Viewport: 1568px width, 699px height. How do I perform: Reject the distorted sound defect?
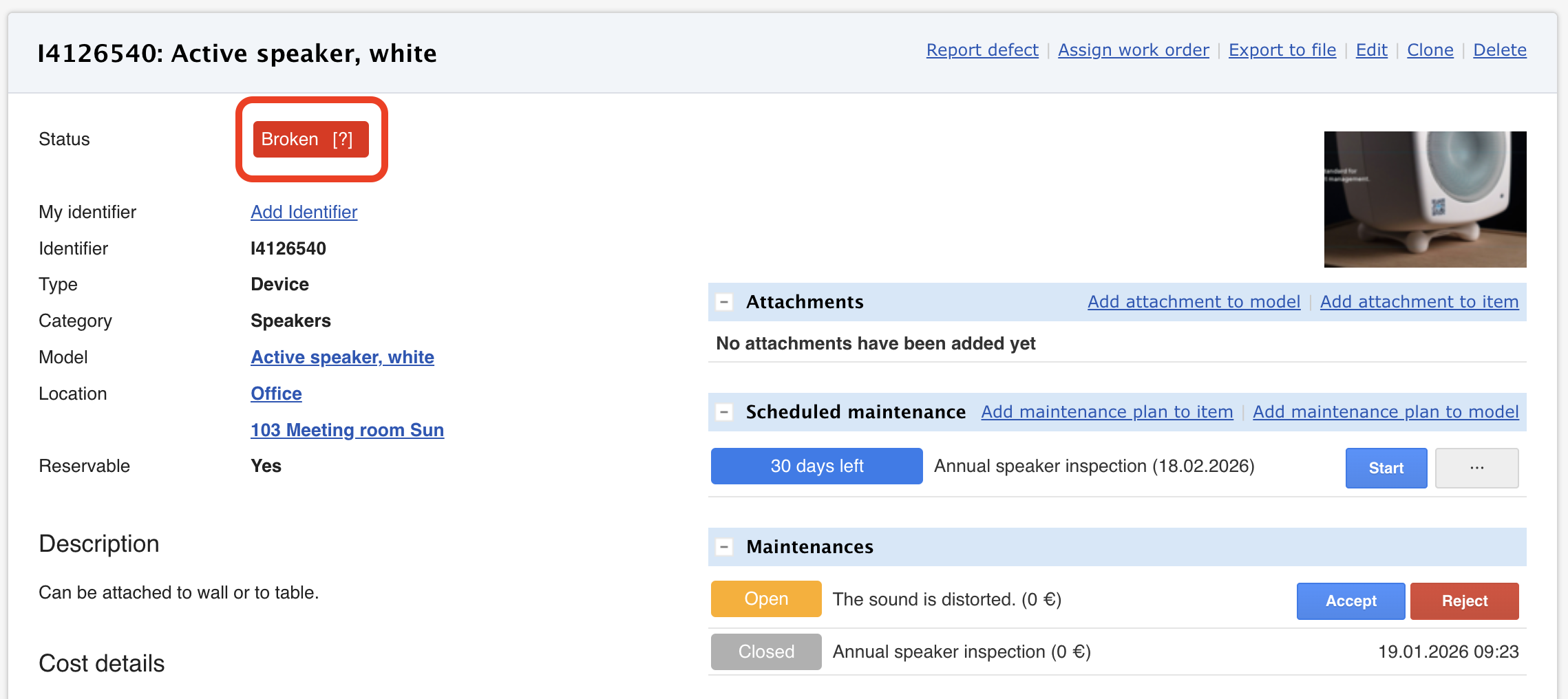point(1465,601)
